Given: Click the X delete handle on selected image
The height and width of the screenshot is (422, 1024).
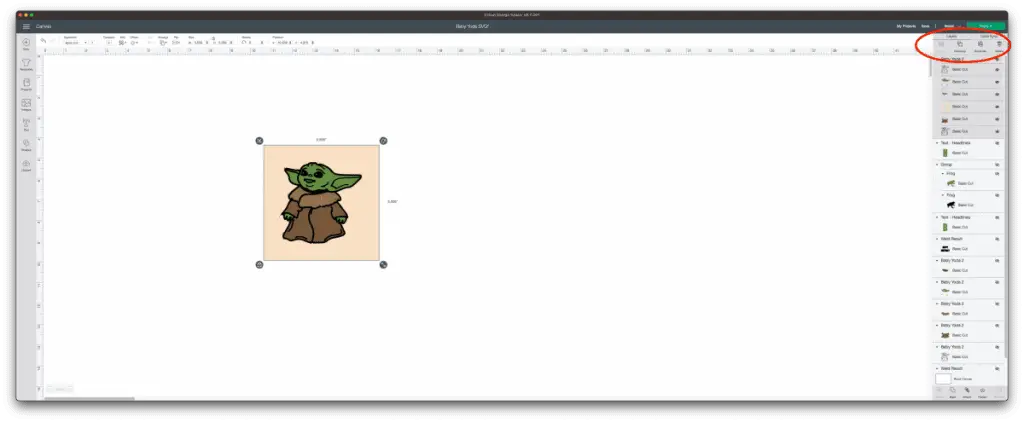Looking at the screenshot, I should click(x=259, y=140).
